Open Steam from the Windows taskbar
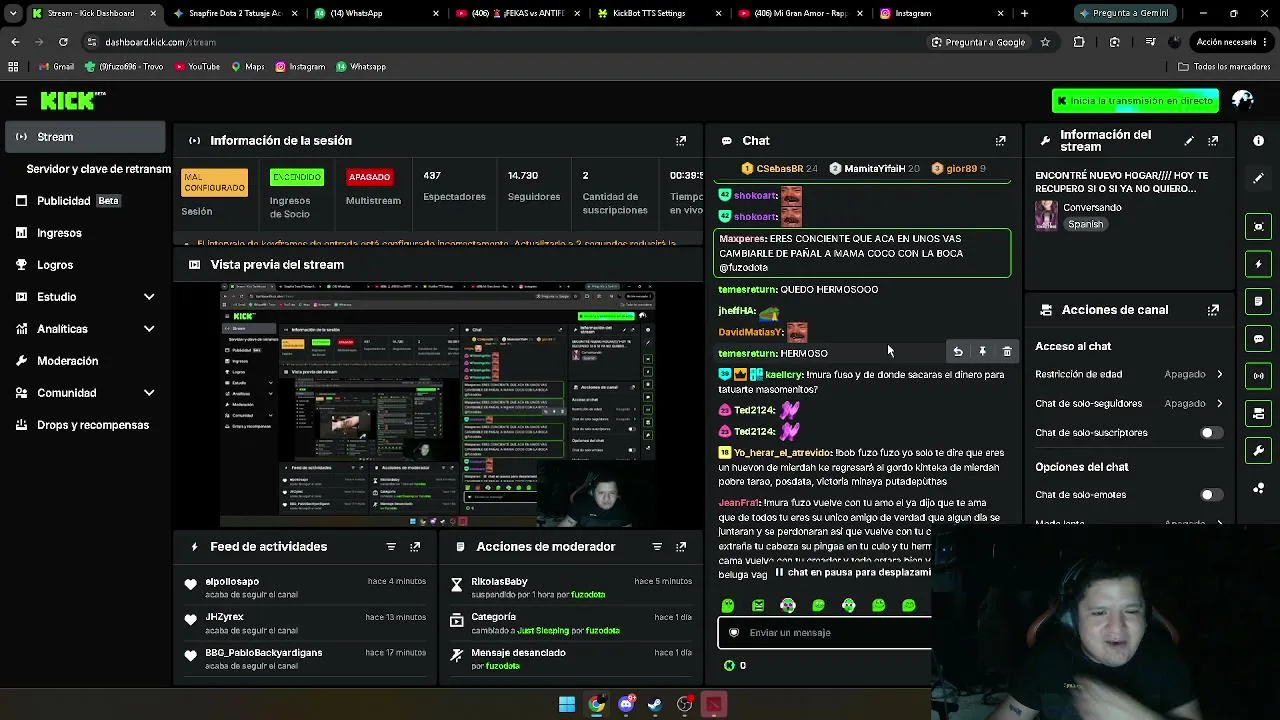This screenshot has height=720, width=1280. coord(655,705)
